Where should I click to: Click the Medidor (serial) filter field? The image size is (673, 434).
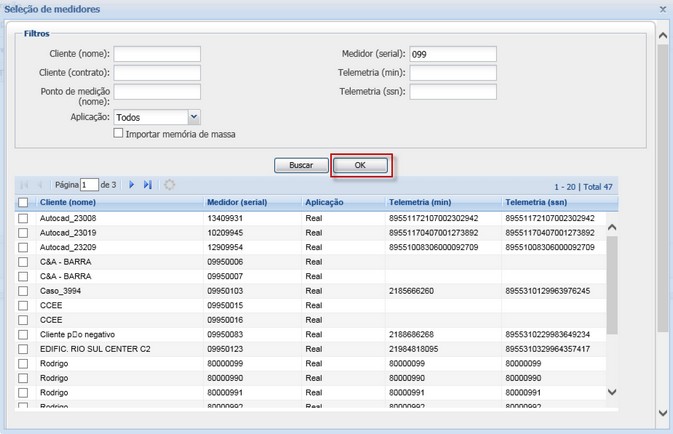click(453, 54)
